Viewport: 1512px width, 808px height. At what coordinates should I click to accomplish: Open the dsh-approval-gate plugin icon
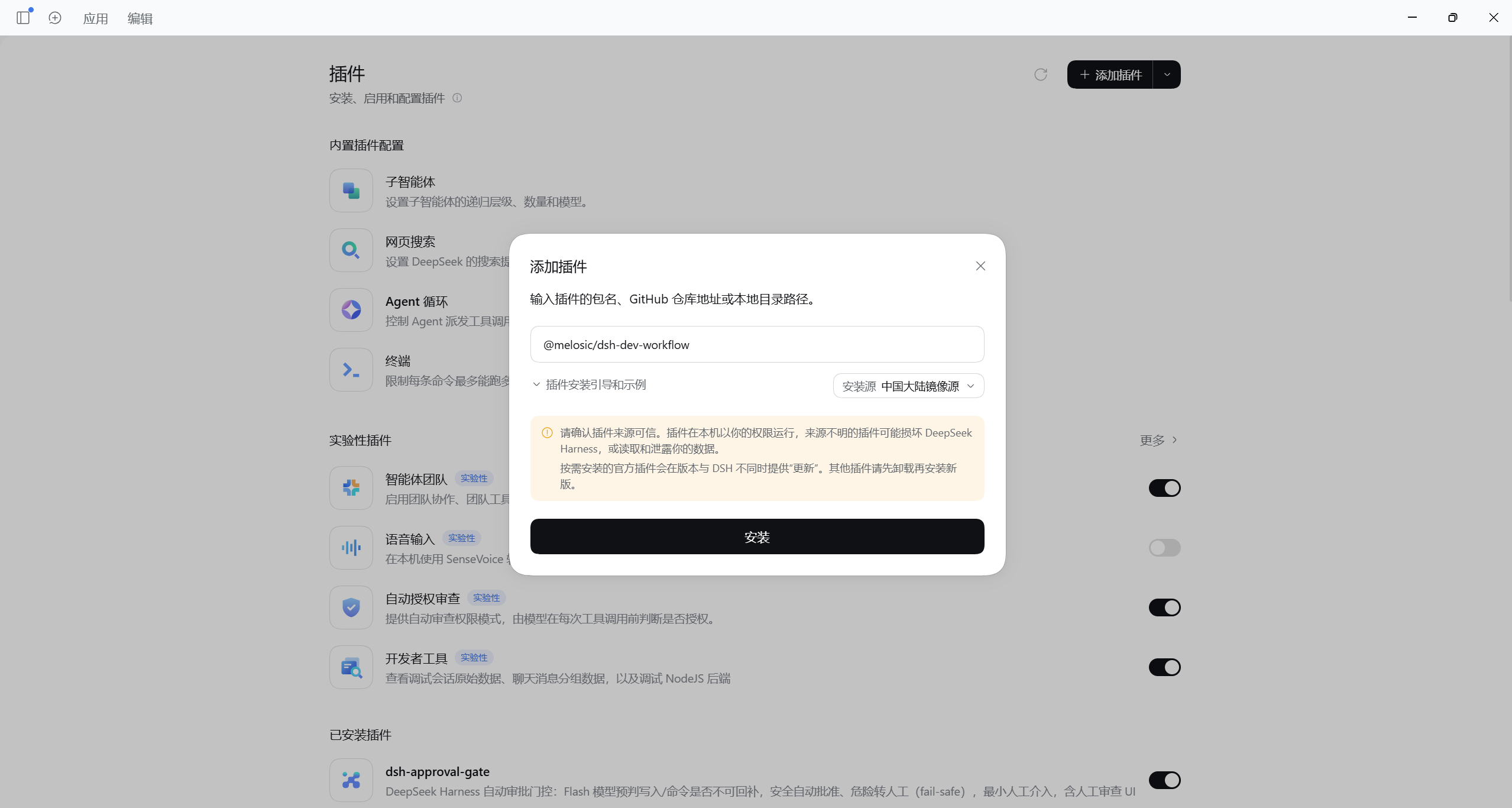point(351,780)
